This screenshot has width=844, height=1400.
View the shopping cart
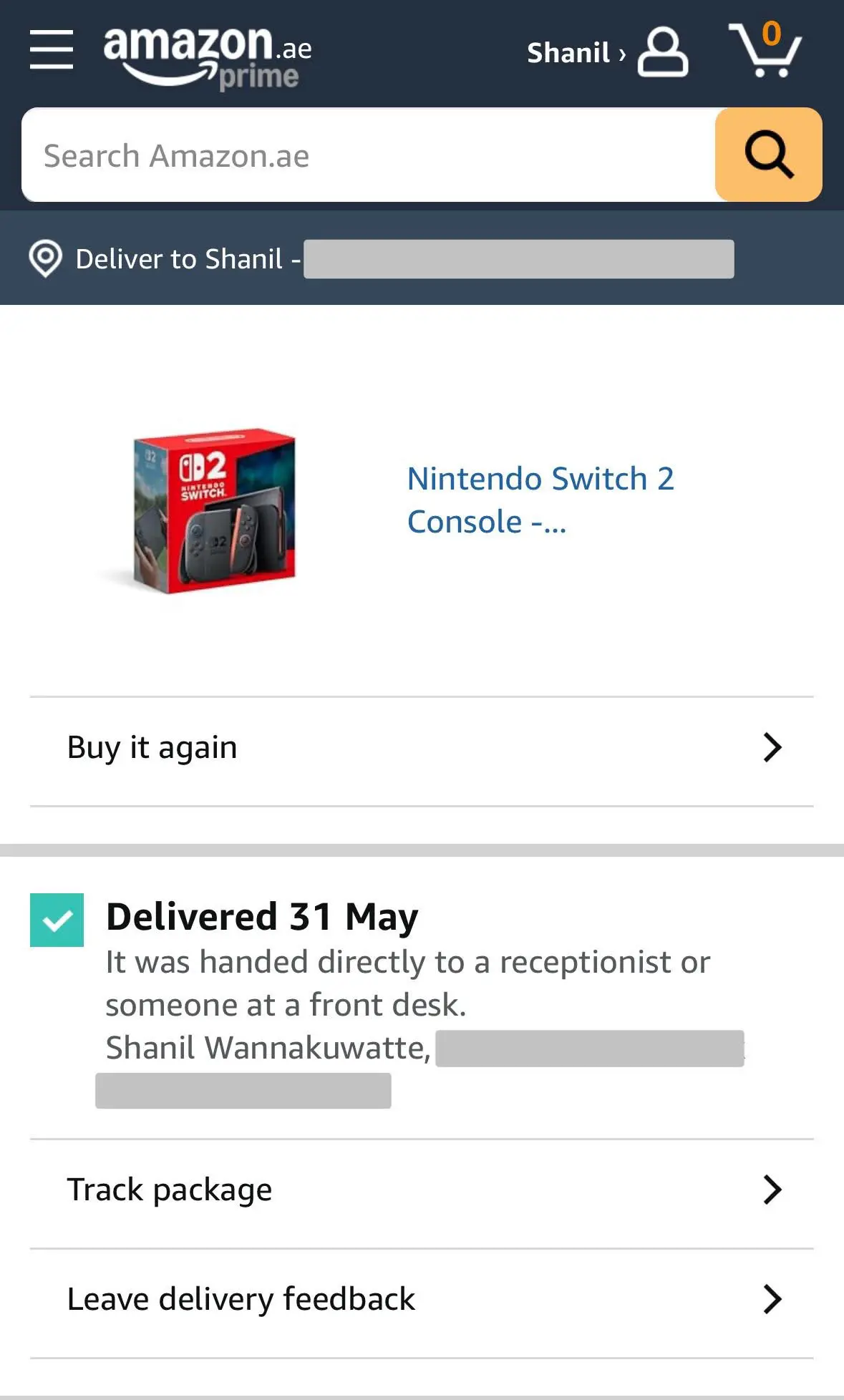[765, 50]
